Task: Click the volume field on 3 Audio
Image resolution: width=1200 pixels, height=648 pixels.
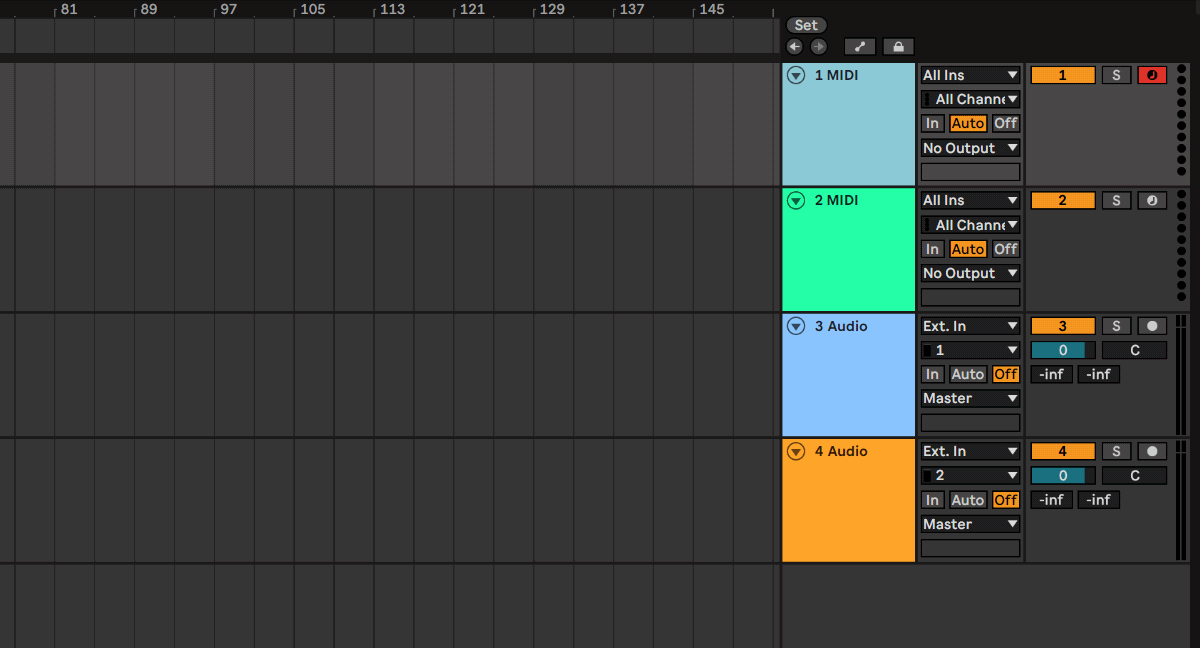Action: [1063, 350]
